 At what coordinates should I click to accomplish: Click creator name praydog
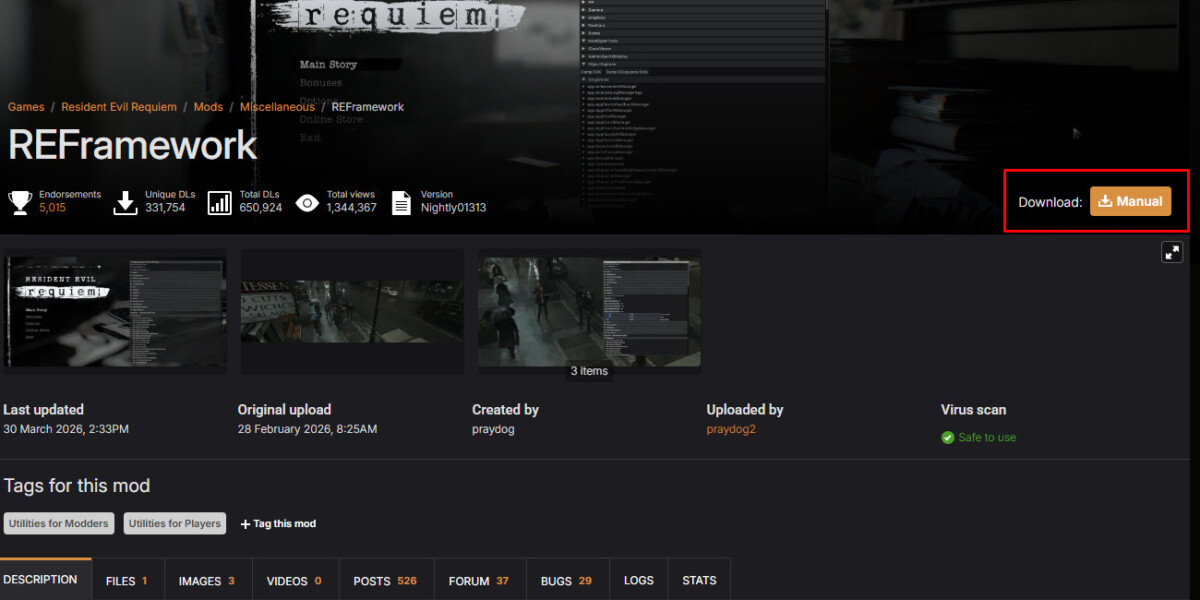point(491,429)
